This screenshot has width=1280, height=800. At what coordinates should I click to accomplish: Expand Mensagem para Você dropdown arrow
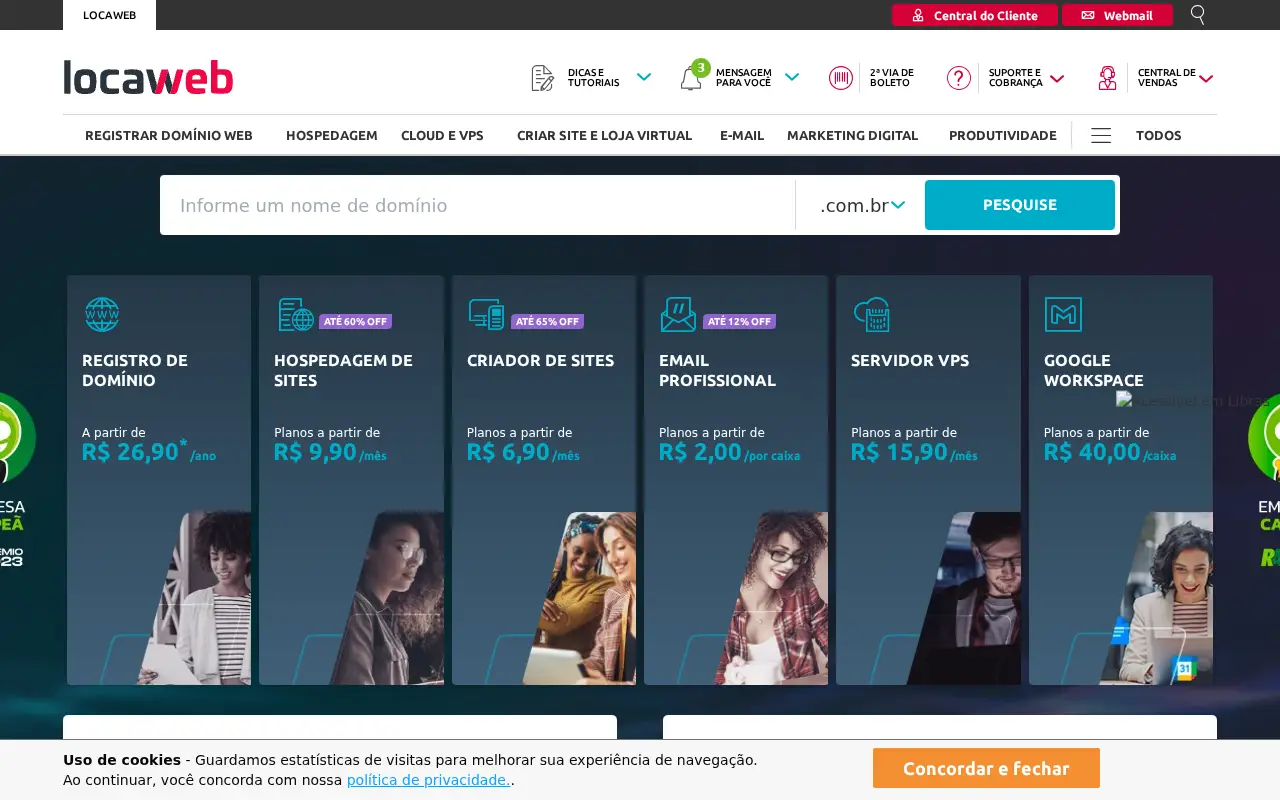pos(792,77)
